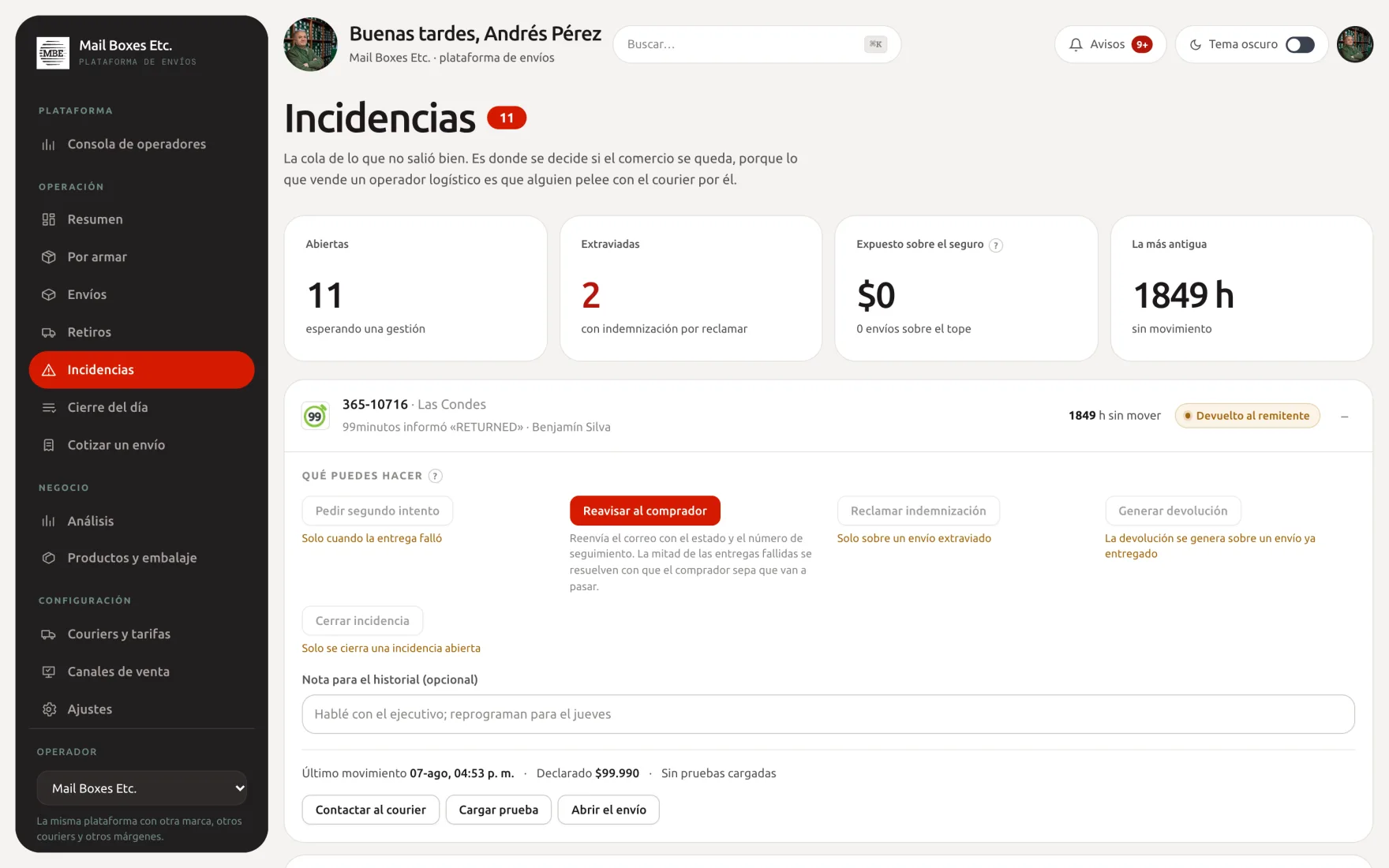The height and width of the screenshot is (868, 1389).
Task: Click the Cotizar un envío receipt icon
Action: point(49,445)
